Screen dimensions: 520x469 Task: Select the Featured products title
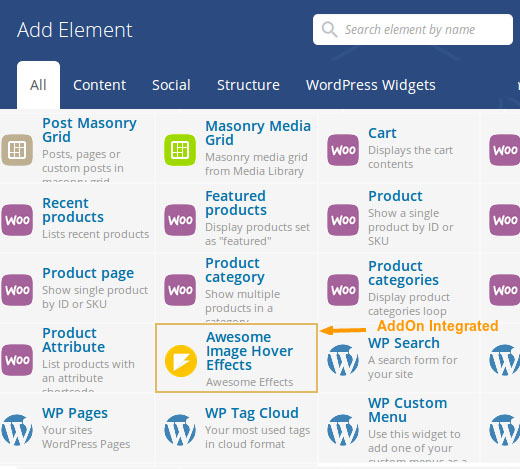[x=236, y=203]
